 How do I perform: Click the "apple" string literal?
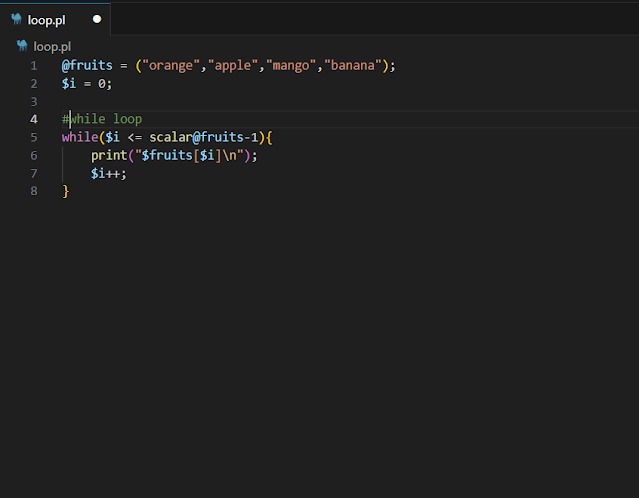point(233,66)
